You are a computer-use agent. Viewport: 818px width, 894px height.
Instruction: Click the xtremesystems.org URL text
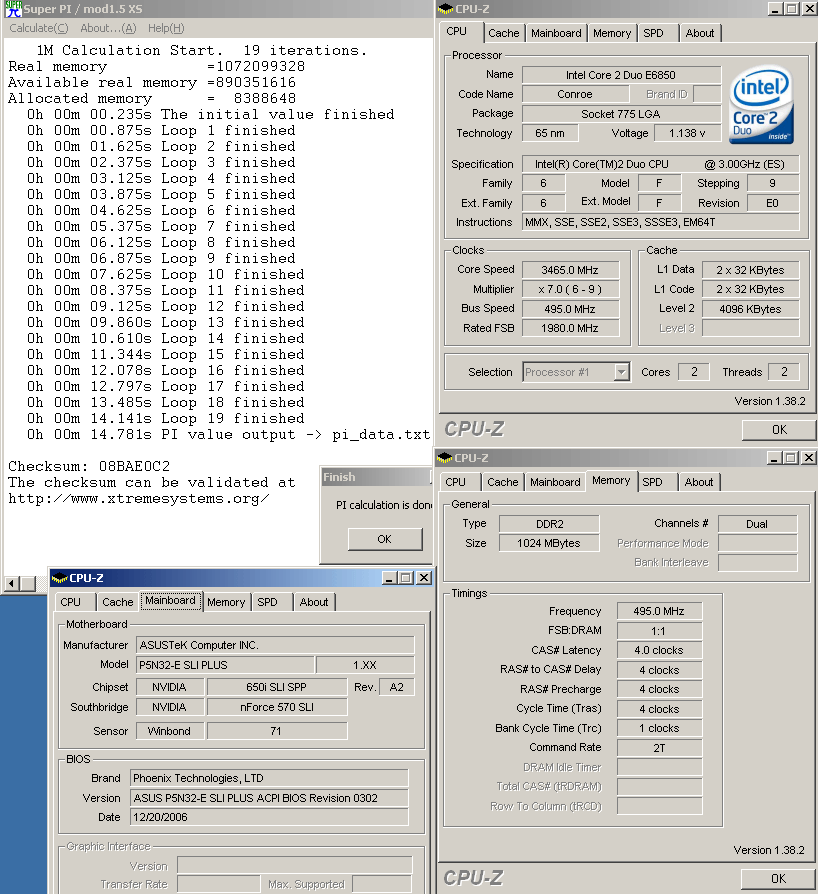139,499
